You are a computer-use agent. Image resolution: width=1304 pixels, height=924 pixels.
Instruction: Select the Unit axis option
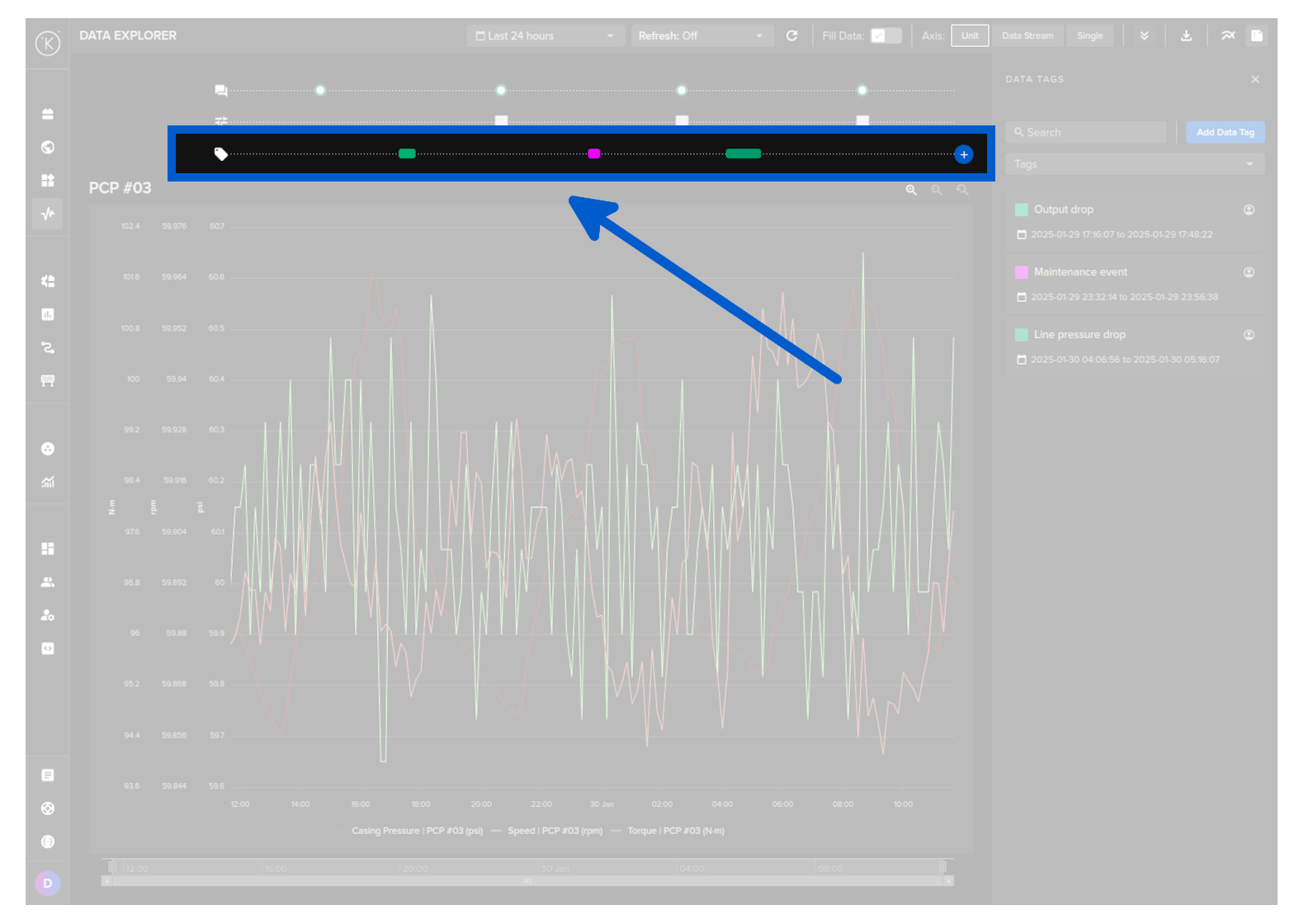pos(970,35)
